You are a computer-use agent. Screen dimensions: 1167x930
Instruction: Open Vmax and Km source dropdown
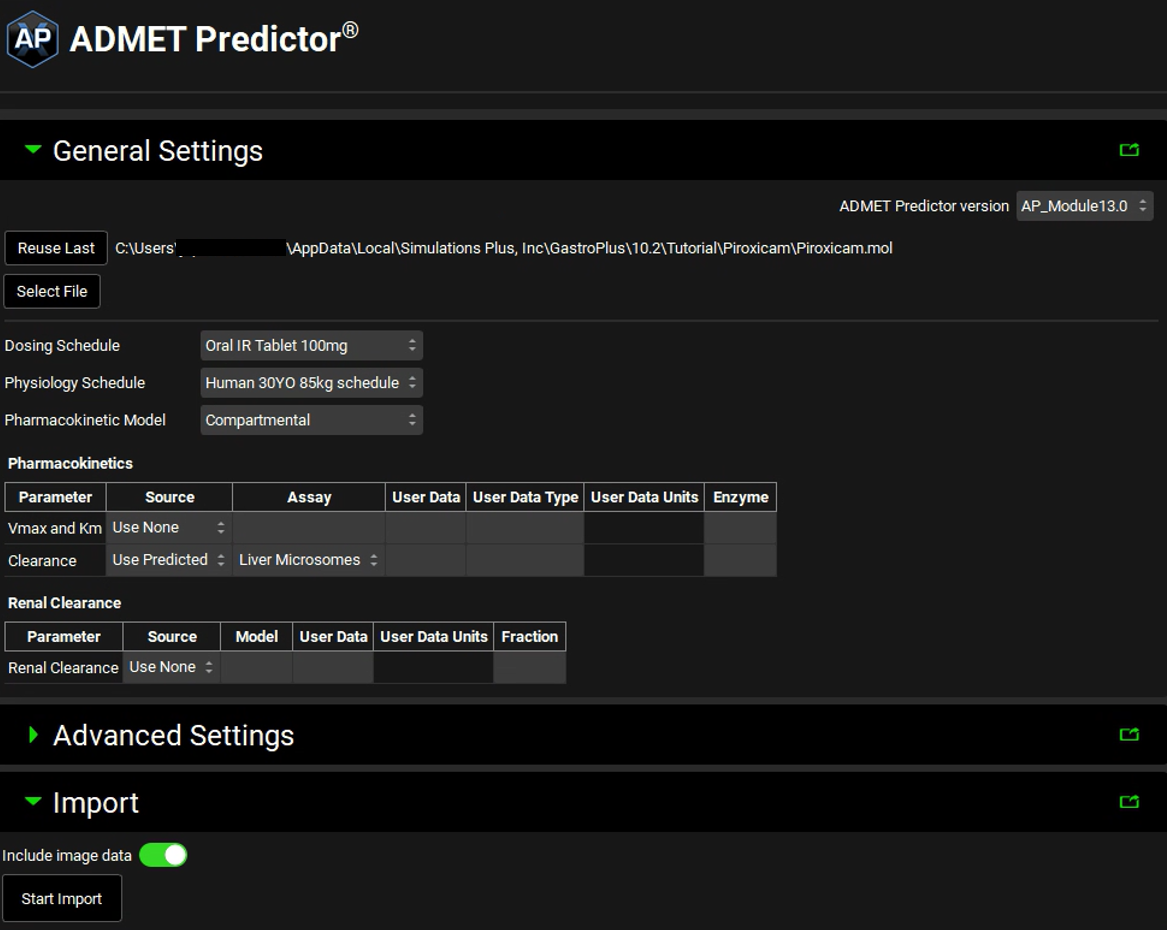169,527
